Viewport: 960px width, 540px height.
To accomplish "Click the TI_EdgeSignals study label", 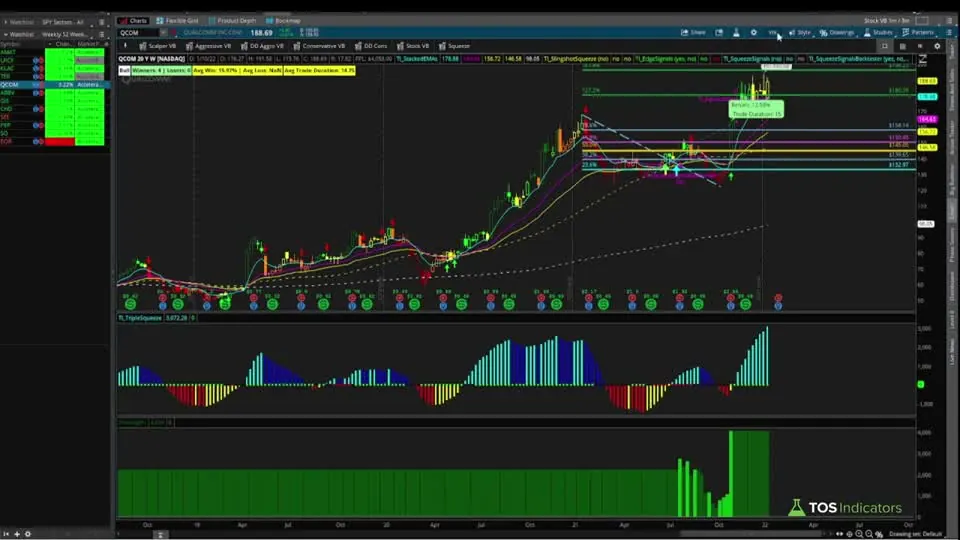I will point(666,59).
